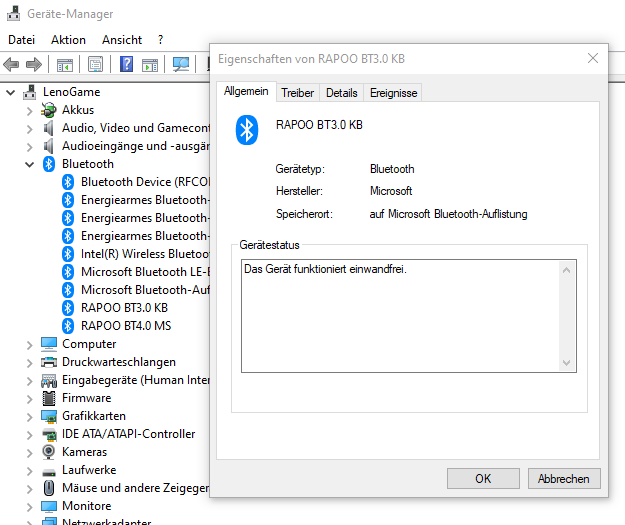Click the Firmware chip icon
This screenshot has width=625, height=525.
[x=49, y=398]
